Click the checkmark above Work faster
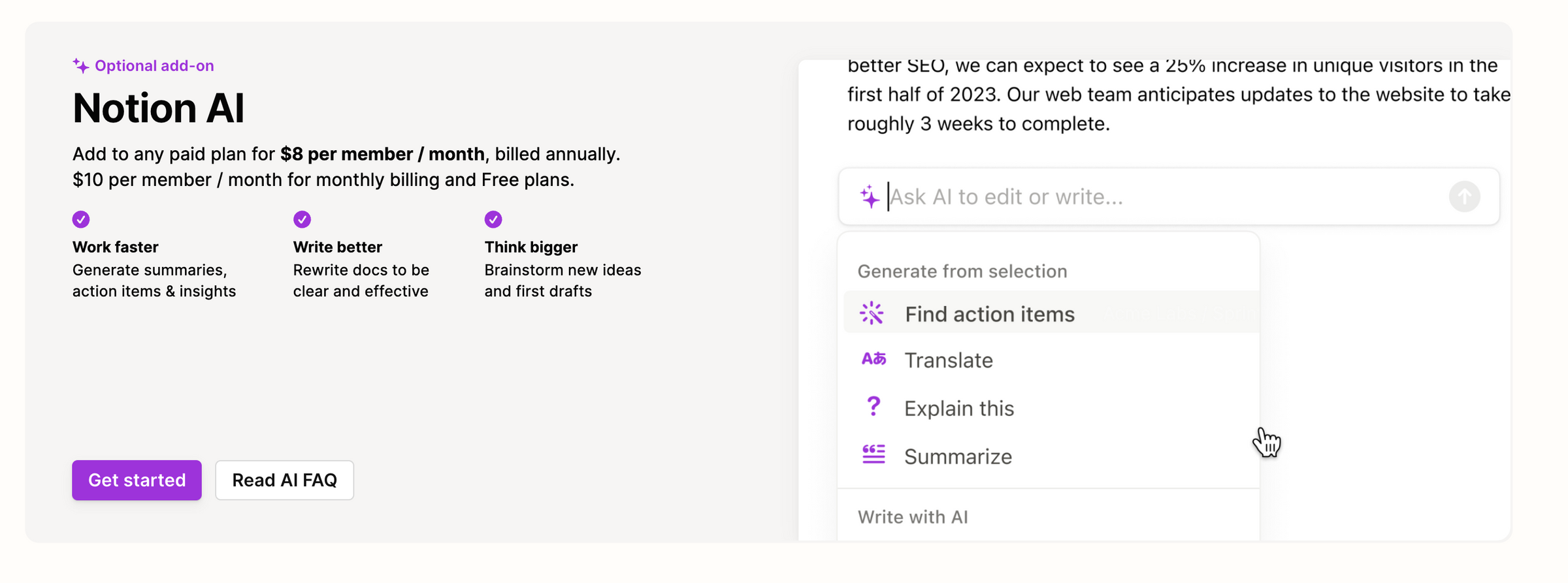1568x583 pixels. coord(80,219)
